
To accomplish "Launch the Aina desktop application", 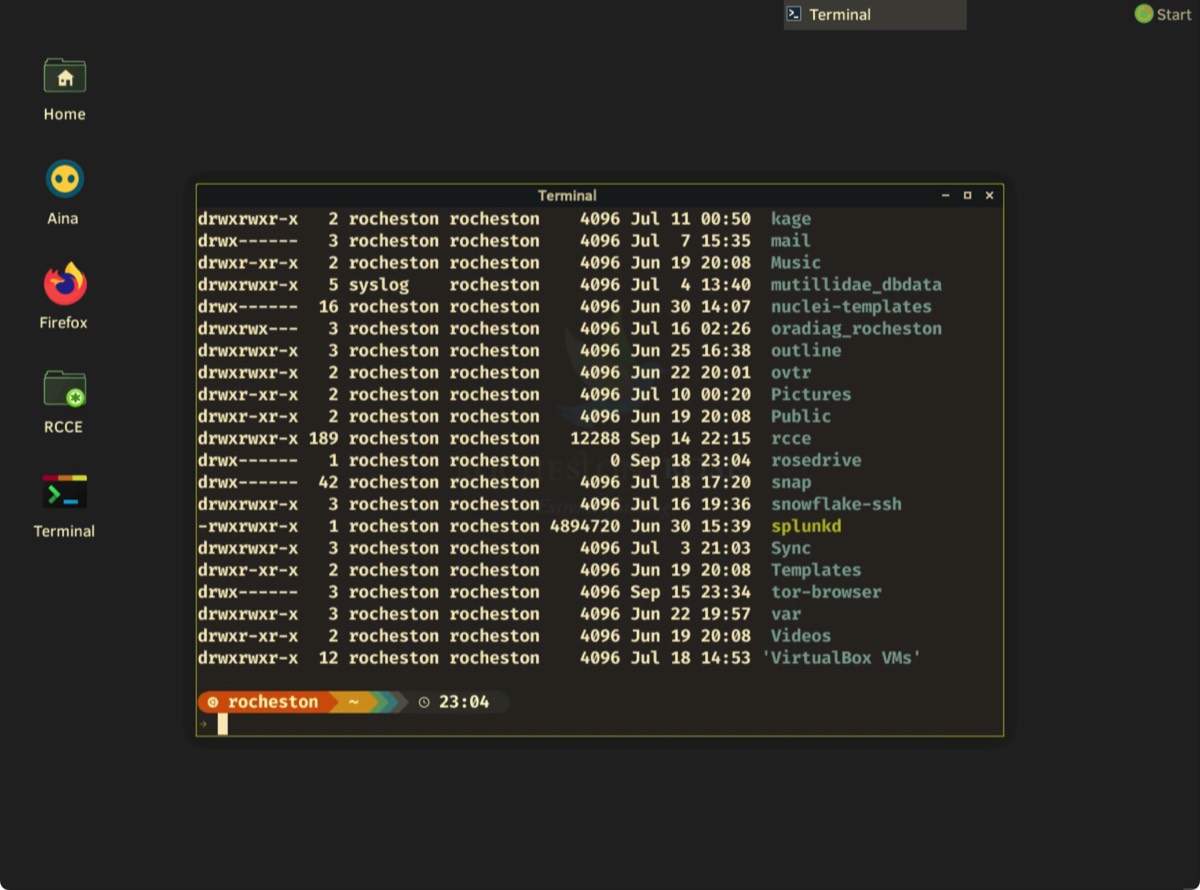I will (65, 180).
